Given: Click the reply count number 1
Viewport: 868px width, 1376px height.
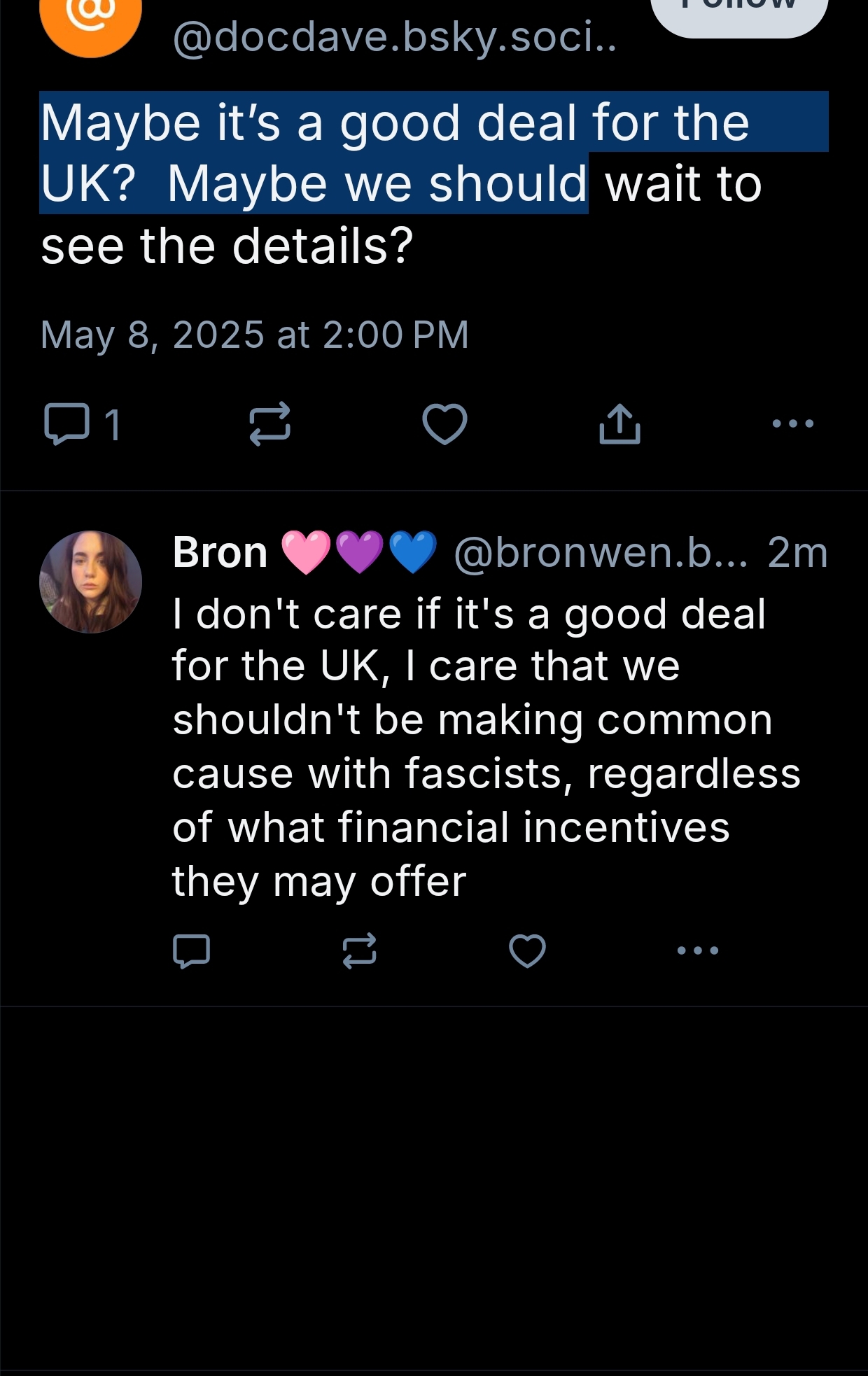Looking at the screenshot, I should pos(112,424).
